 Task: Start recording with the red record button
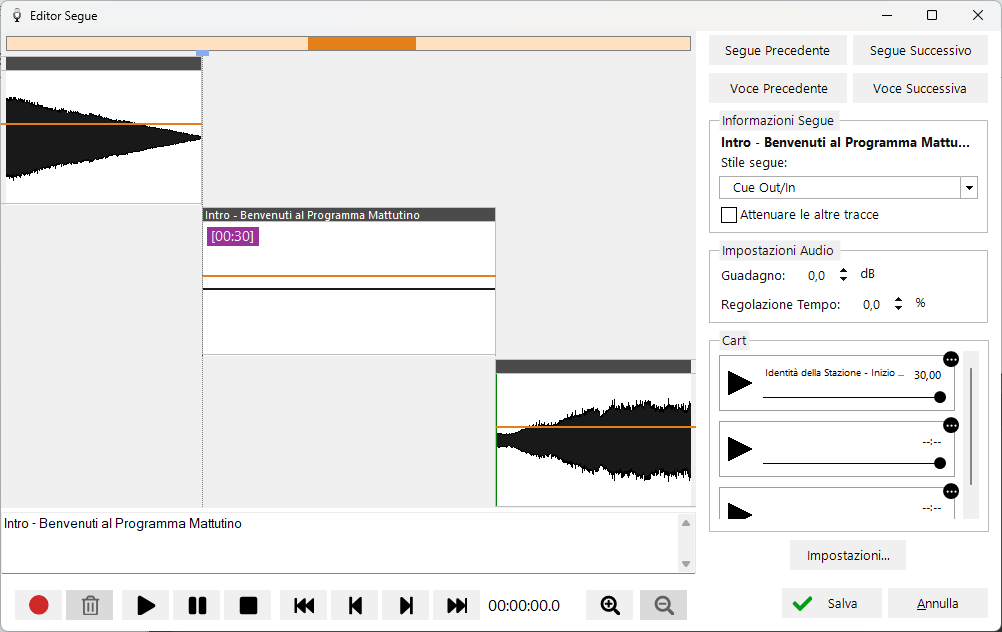38,605
